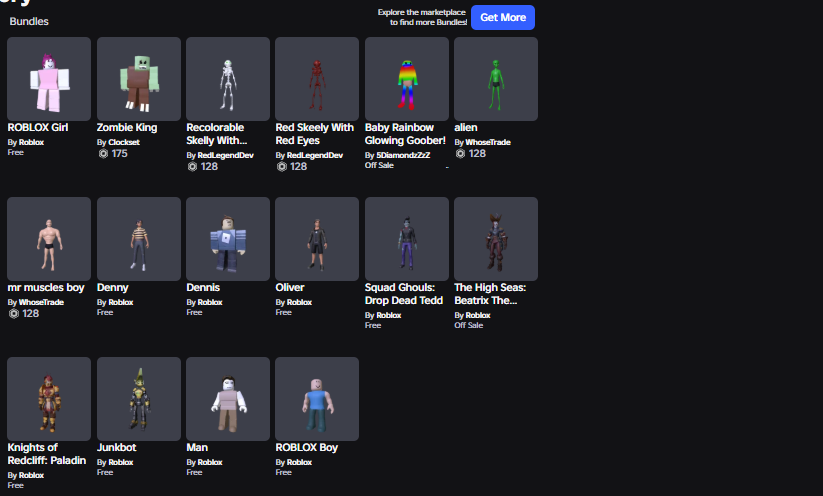
Task: Open creator Roblox under Denny
Action: click(x=121, y=302)
